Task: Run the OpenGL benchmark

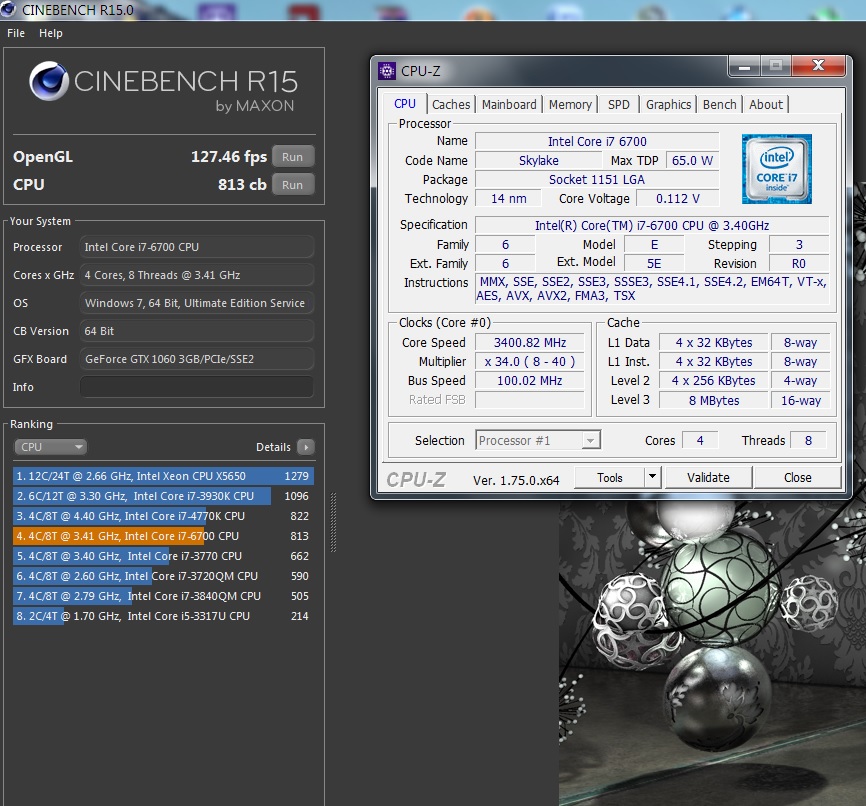Action: (x=292, y=157)
